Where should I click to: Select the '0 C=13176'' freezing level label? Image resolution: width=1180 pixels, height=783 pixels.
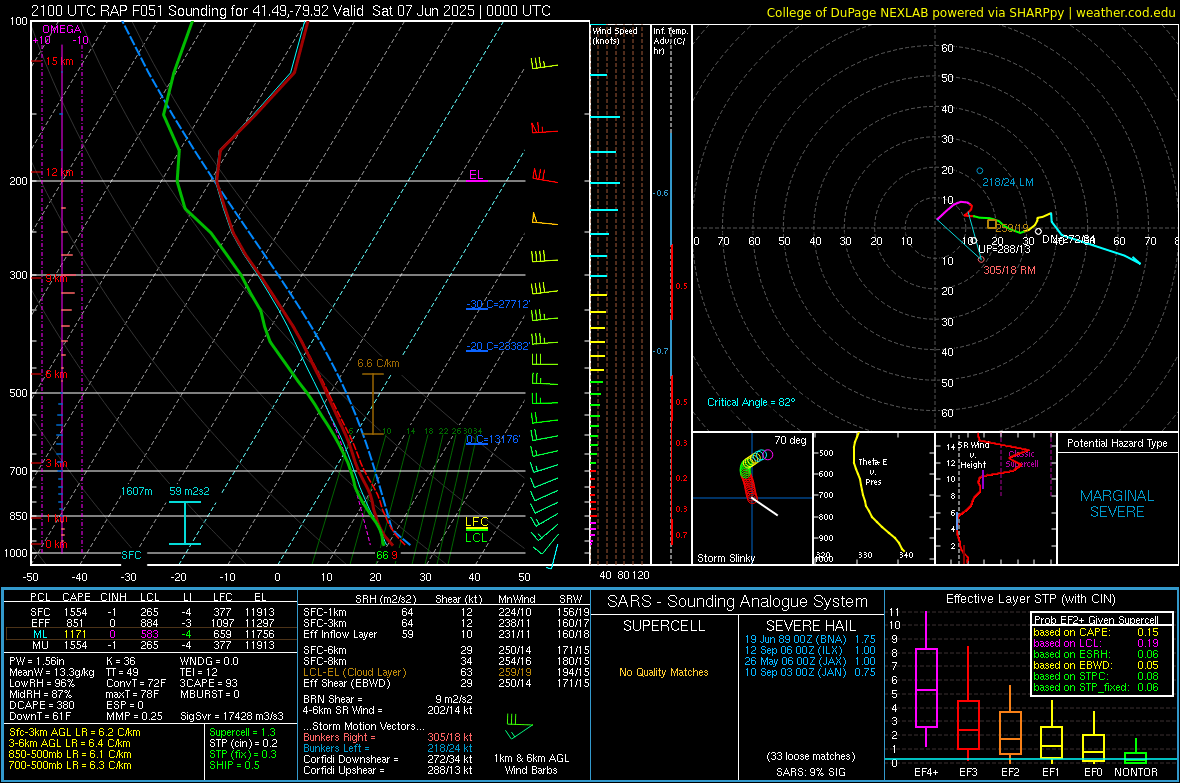coord(493,440)
